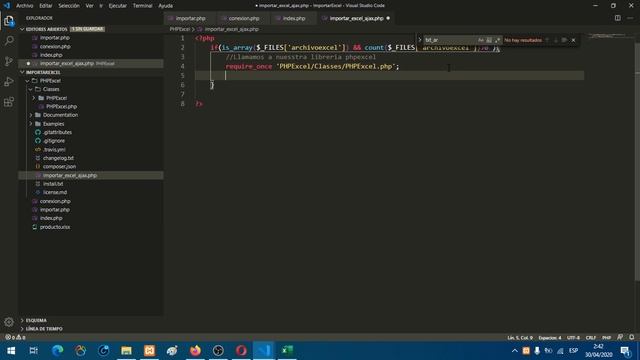
Task: Open errors and warnings status indicator
Action: 15,338
